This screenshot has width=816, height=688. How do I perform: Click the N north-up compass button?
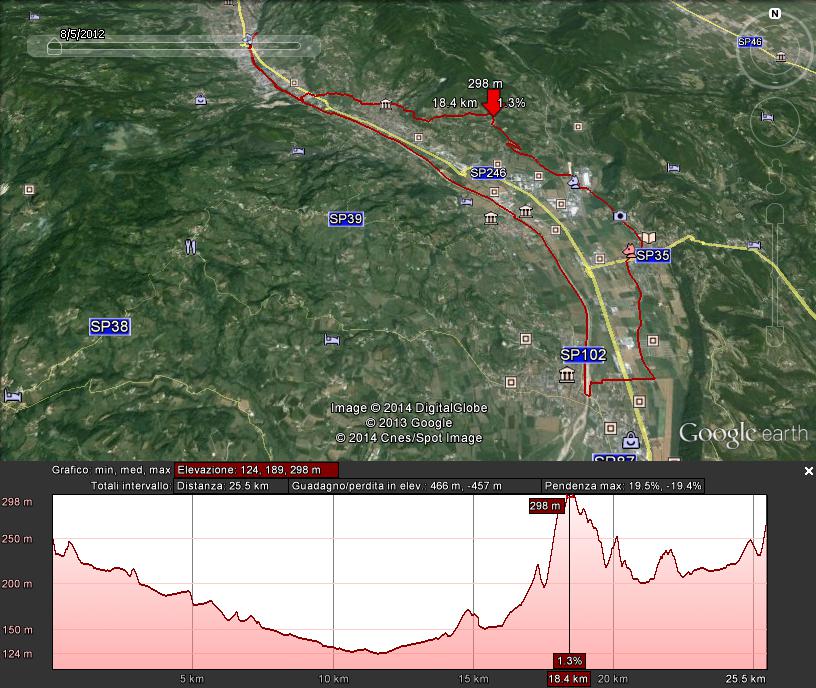point(774,14)
